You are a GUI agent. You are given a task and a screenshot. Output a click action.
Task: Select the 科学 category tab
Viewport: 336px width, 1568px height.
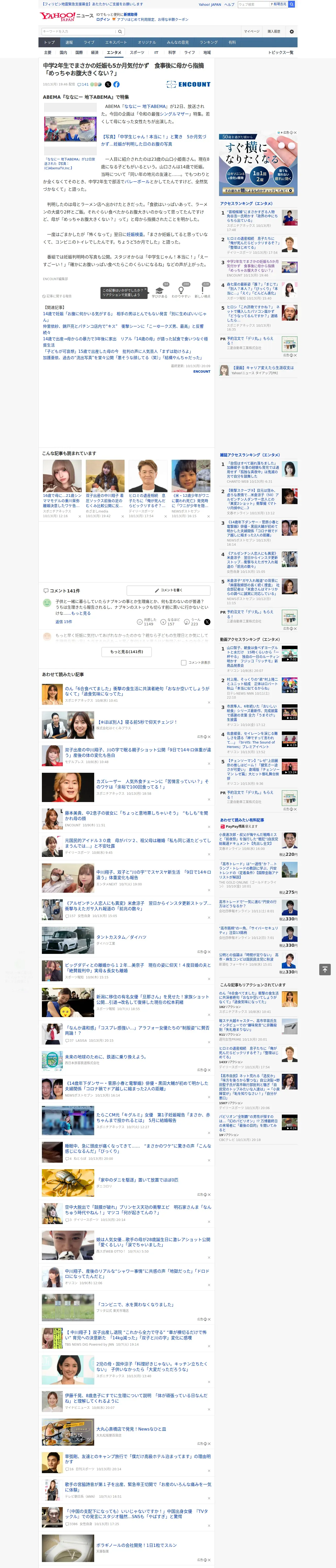tap(172, 52)
